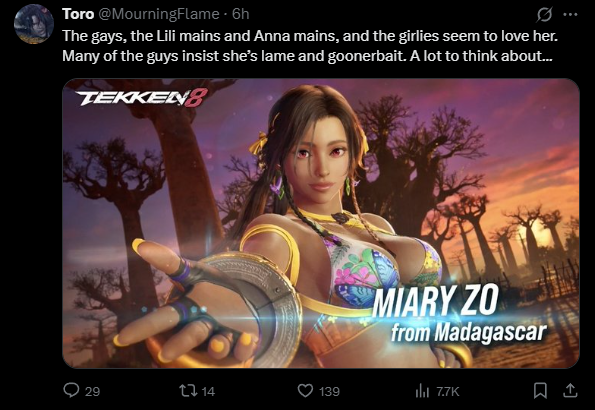Click the reply speech bubble icon
Image resolution: width=595 pixels, height=410 pixels.
coord(71,390)
